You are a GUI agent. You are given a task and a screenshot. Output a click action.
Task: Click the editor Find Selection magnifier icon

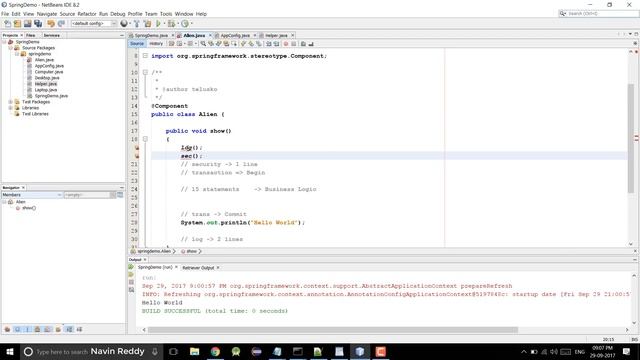point(203,44)
